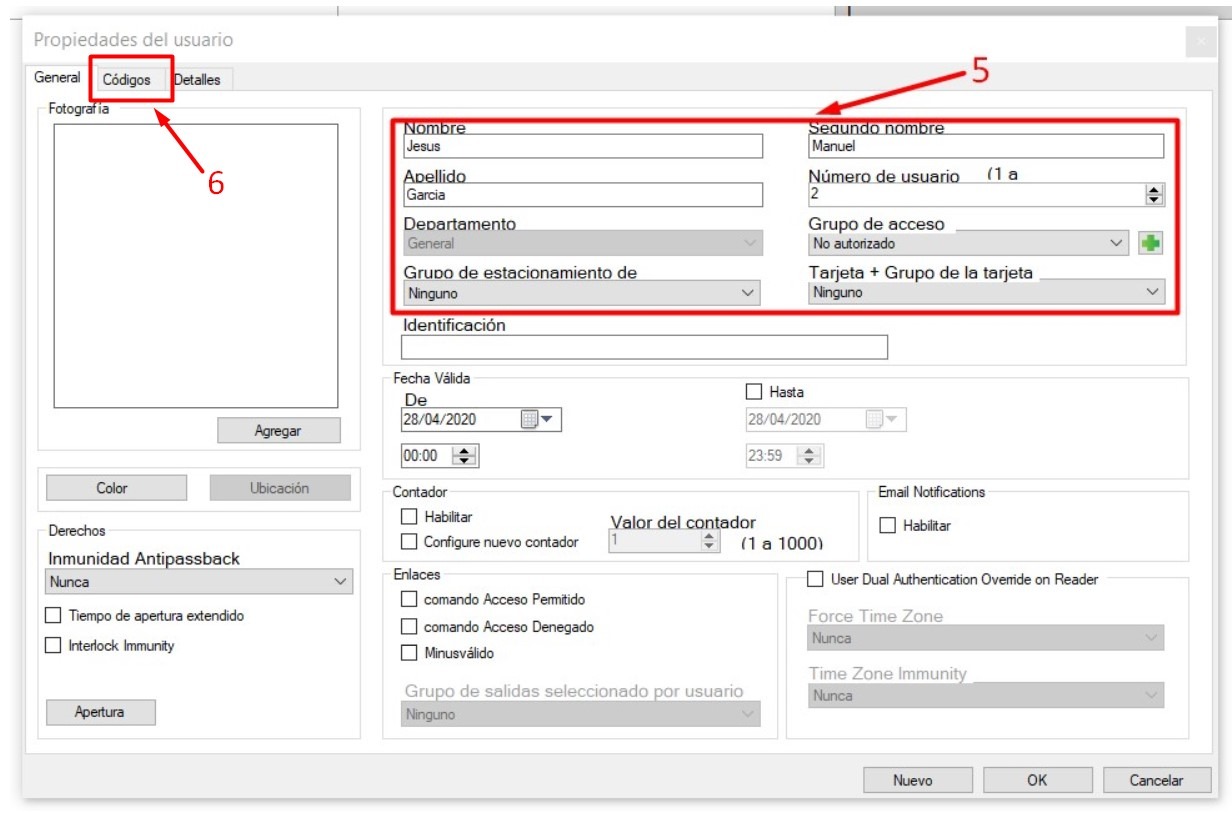Image resolution: width=1232 pixels, height=814 pixels.
Task: Expand the Grupo de acceso dropdown
Action: (968, 243)
